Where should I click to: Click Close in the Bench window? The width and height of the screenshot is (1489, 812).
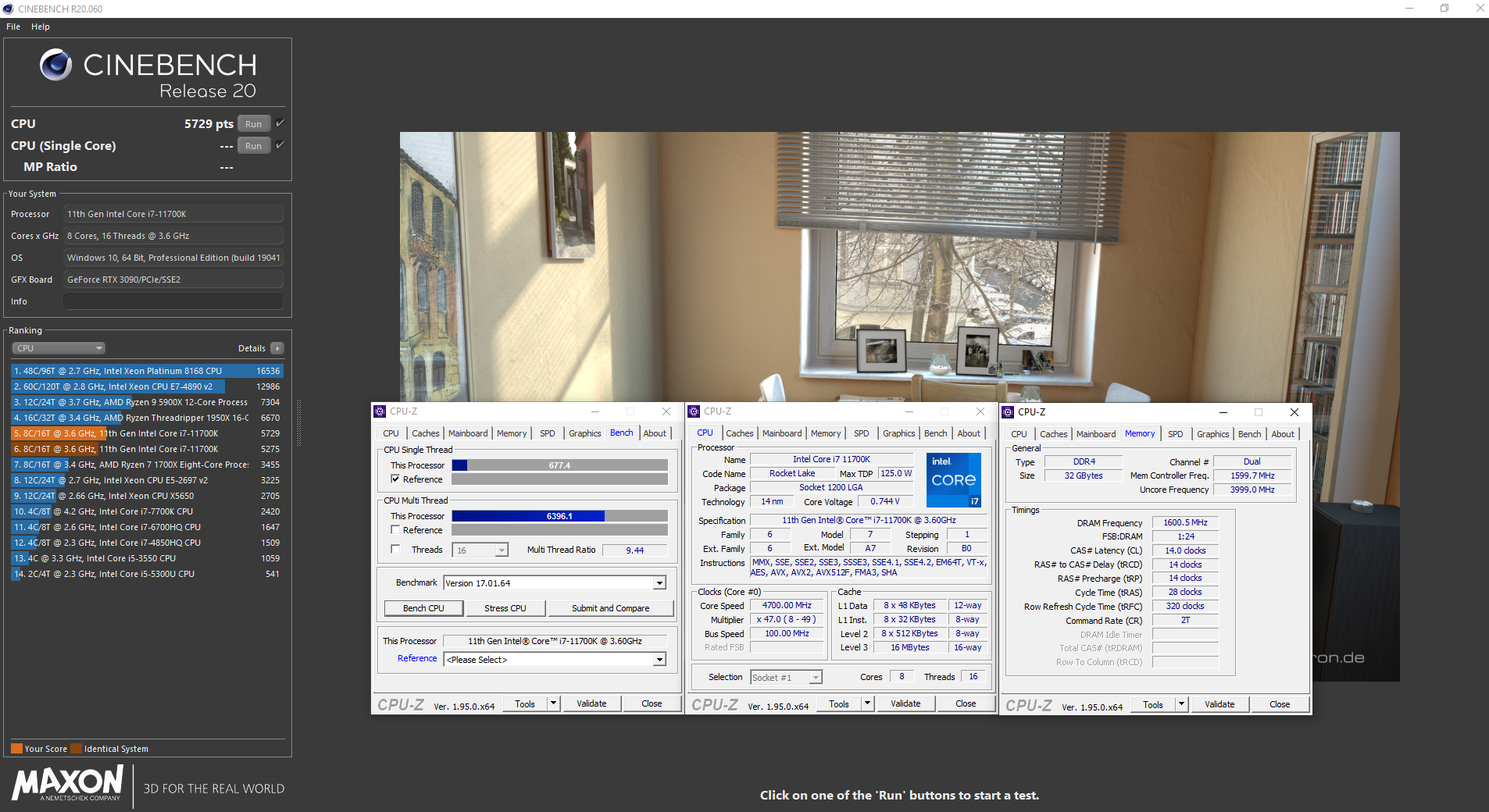click(x=652, y=703)
